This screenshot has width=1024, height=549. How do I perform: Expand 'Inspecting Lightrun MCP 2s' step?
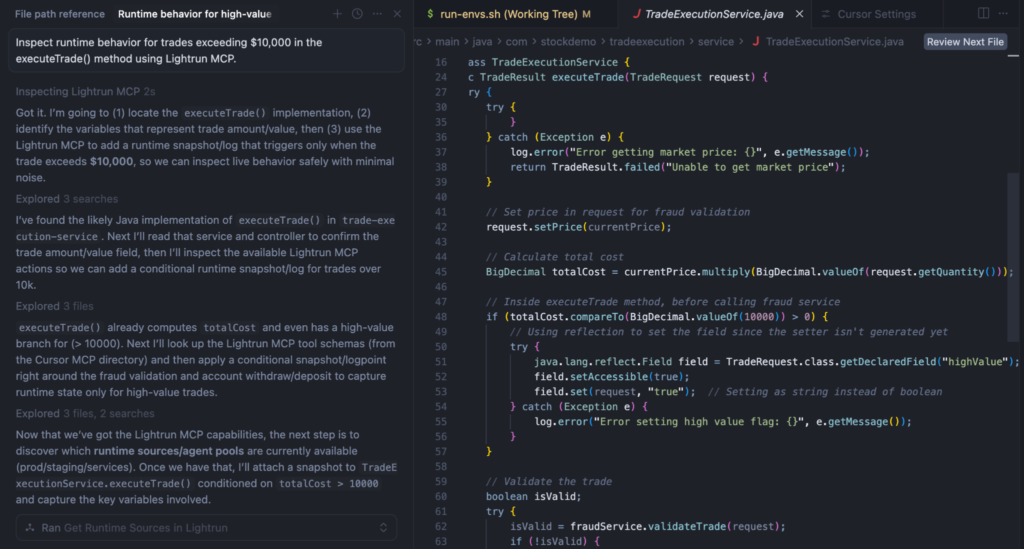pyautogui.click(x=86, y=91)
